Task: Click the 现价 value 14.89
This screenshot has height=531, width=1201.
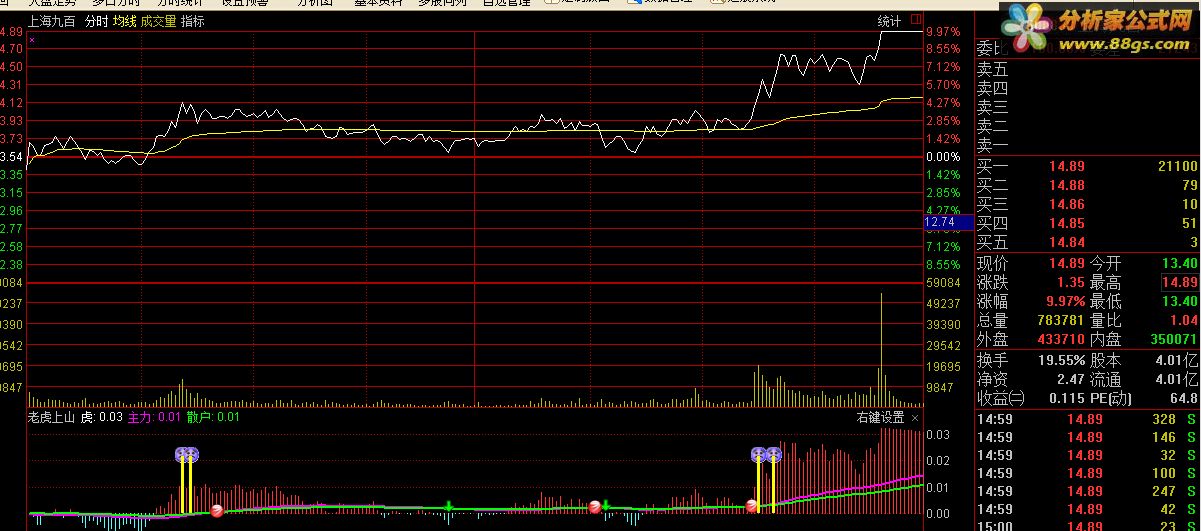Action: (1067, 263)
